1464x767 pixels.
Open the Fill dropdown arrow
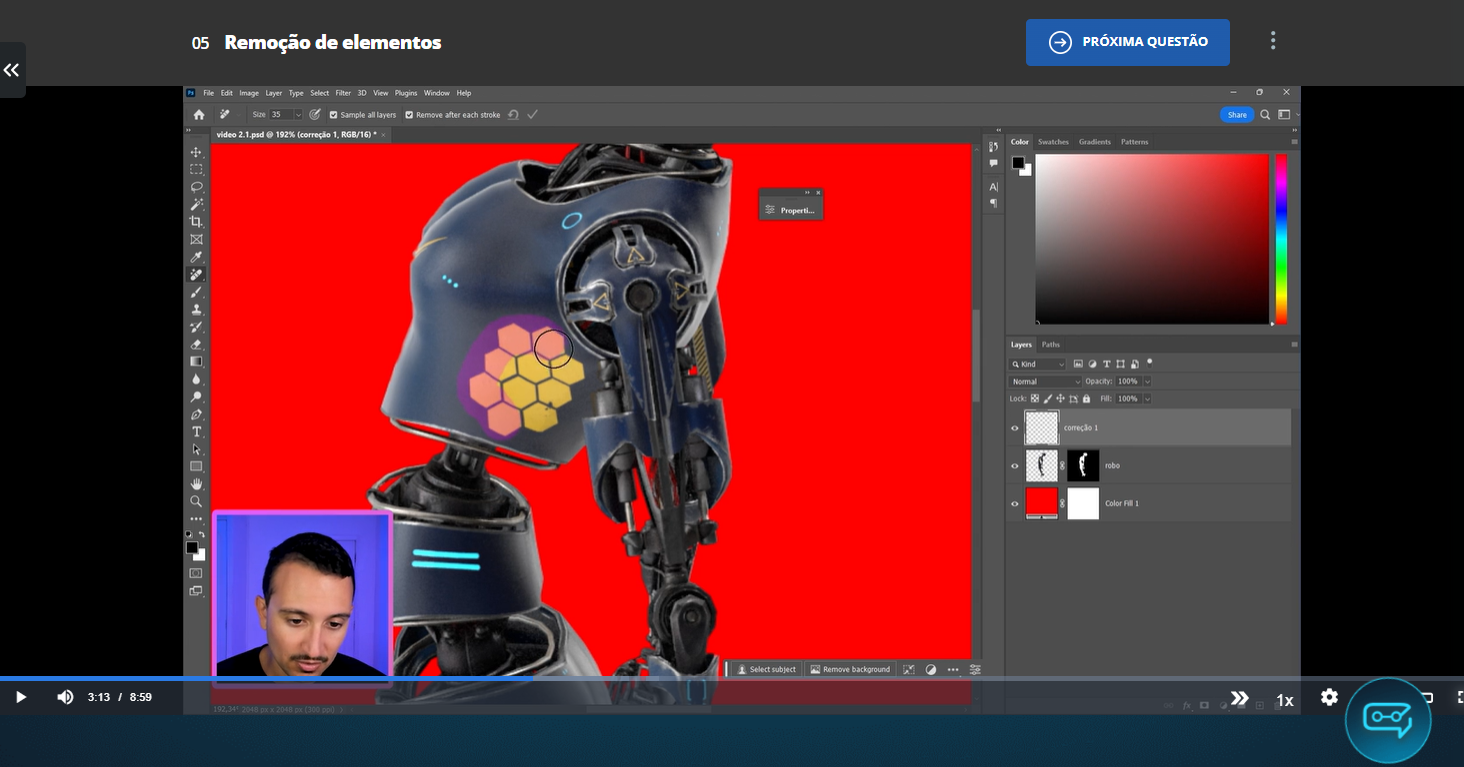pos(1147,398)
